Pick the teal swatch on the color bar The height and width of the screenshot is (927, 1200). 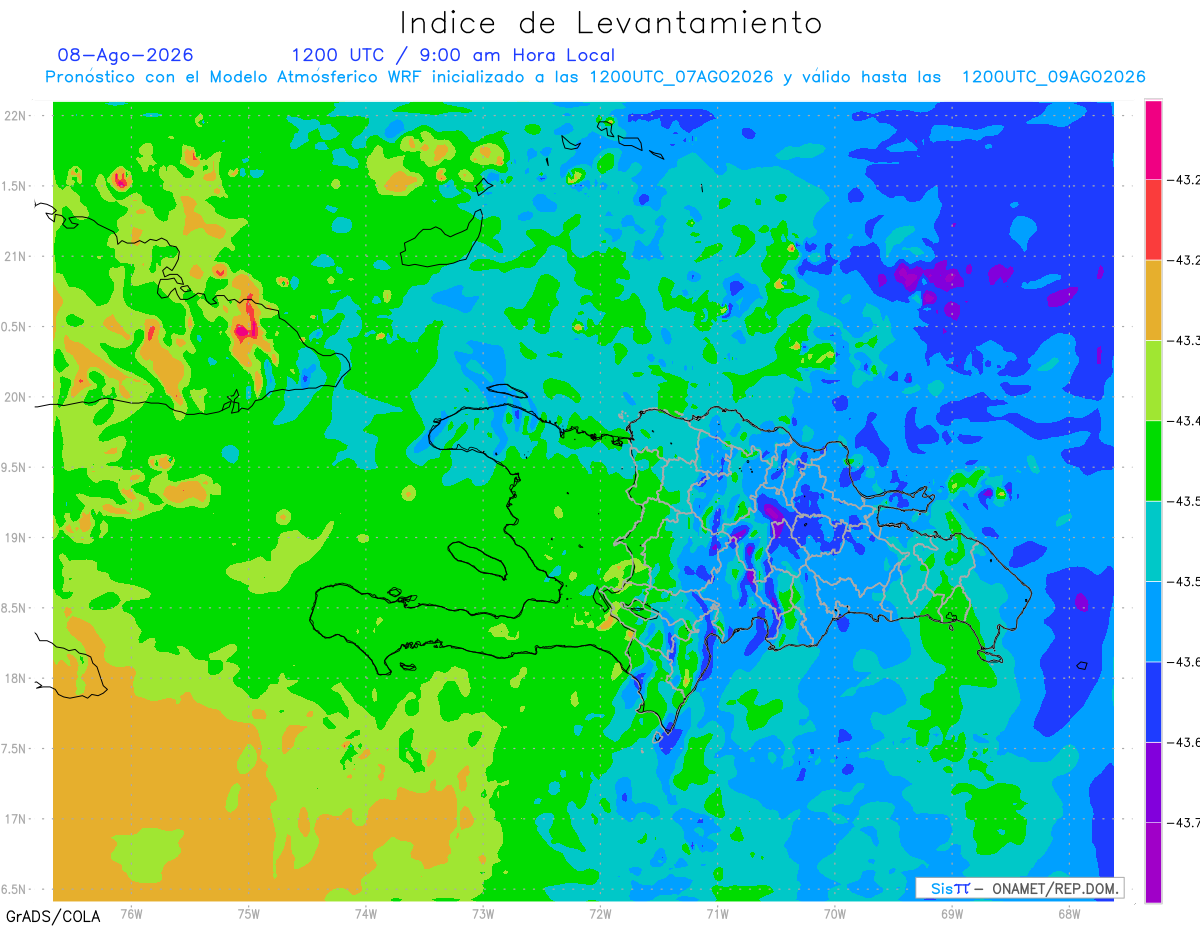(1153, 541)
